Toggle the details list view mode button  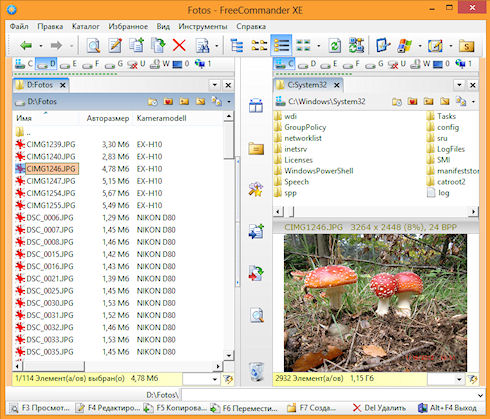281,45
